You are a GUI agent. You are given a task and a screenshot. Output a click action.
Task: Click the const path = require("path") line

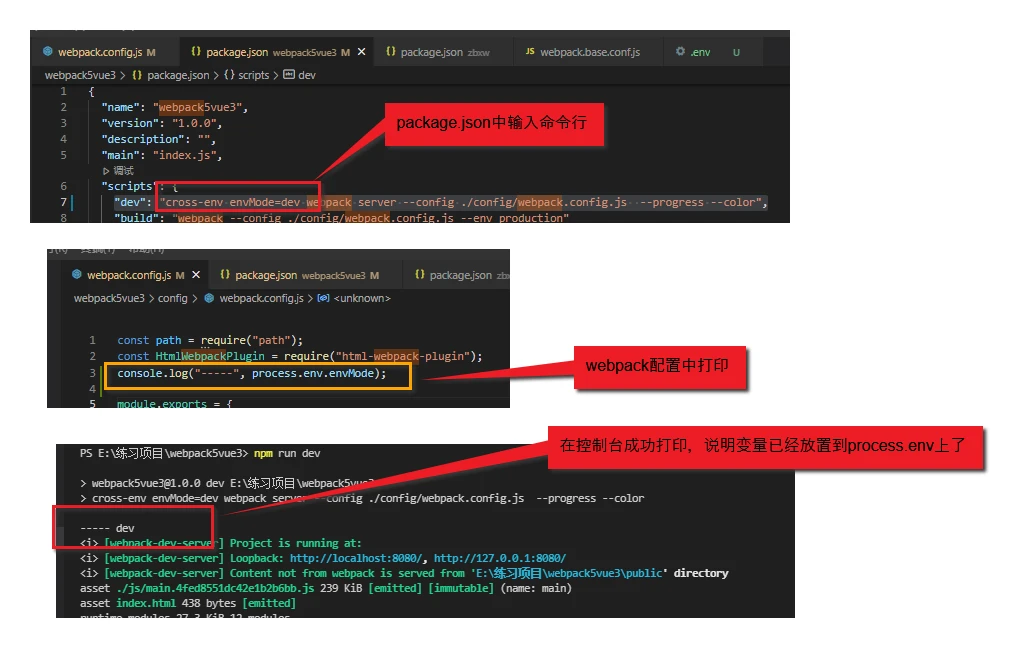(x=210, y=340)
